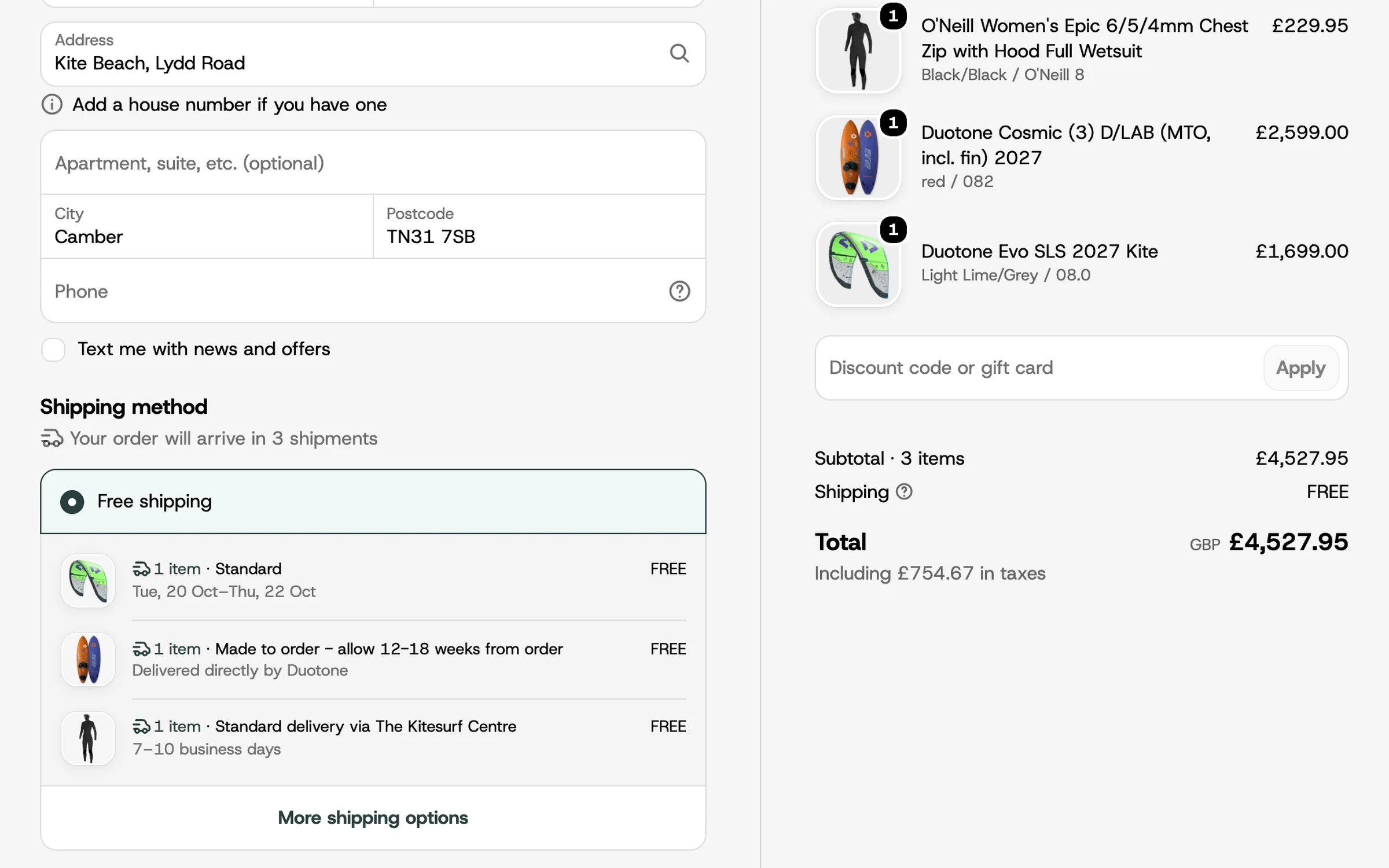Click the City field containing Camber
Viewport: 1389px width, 868px height.
coord(207,226)
